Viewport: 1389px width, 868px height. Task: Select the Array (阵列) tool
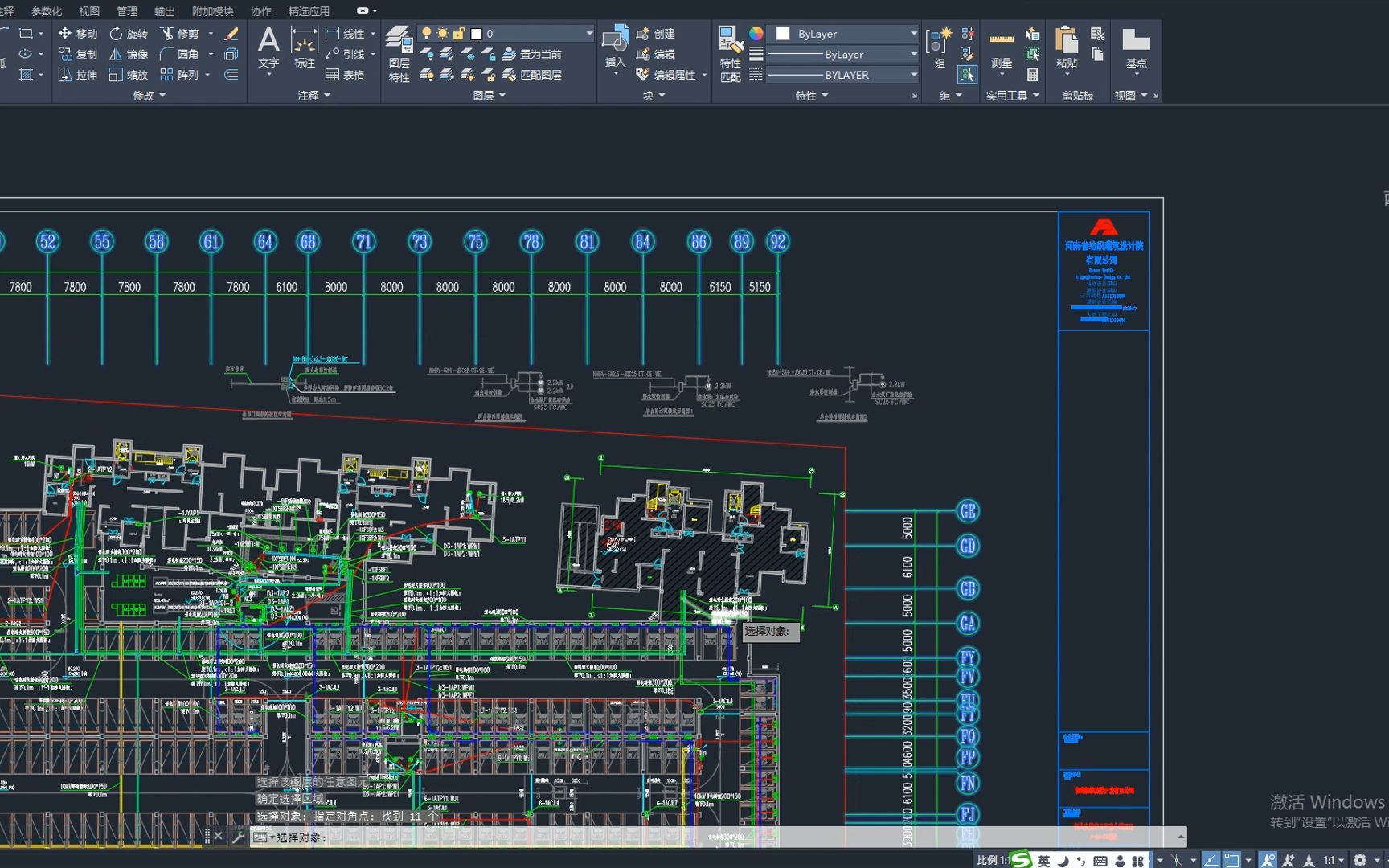(x=180, y=75)
